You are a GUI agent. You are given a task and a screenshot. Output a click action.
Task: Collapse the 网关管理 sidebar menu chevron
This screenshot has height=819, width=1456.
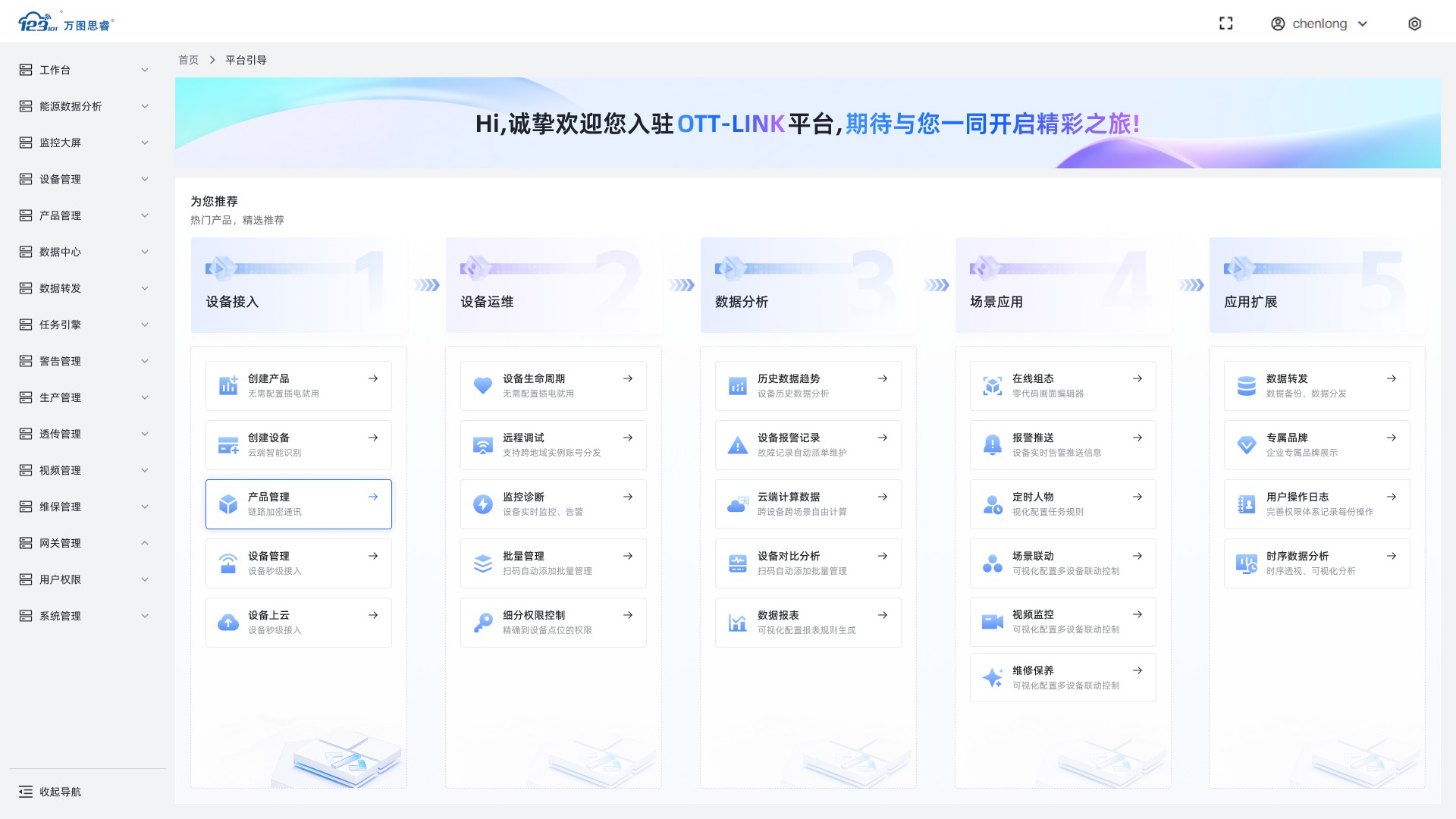(145, 543)
